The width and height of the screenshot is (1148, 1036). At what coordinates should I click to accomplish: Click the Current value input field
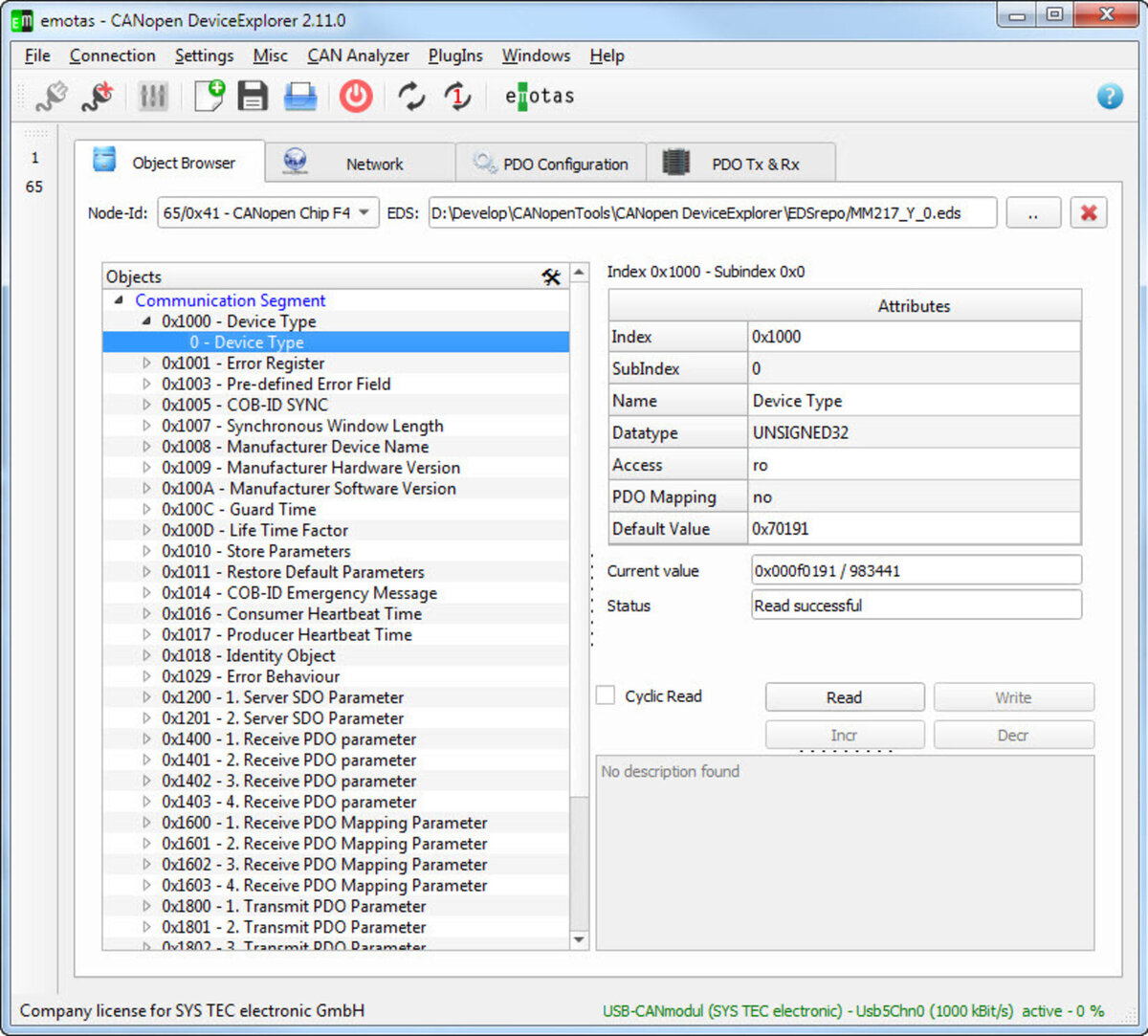[916, 570]
